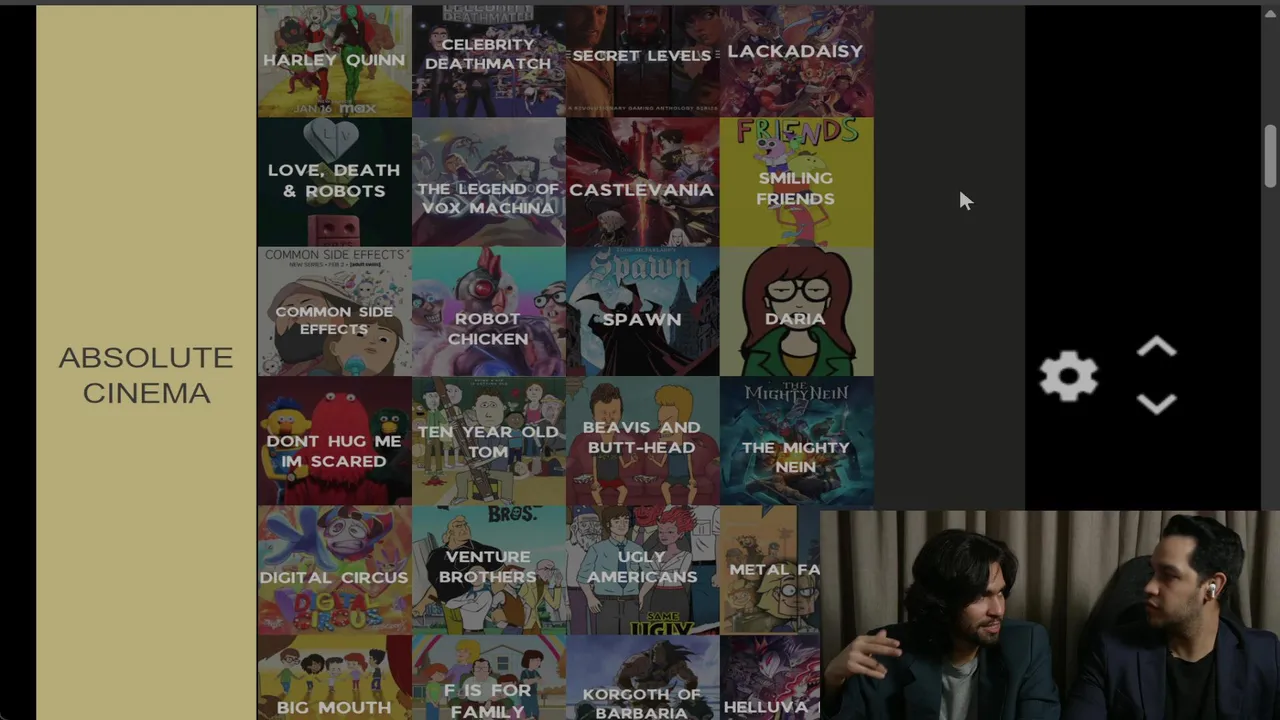Select the Metal Family tile
This screenshot has height=720, width=1280.
point(770,572)
